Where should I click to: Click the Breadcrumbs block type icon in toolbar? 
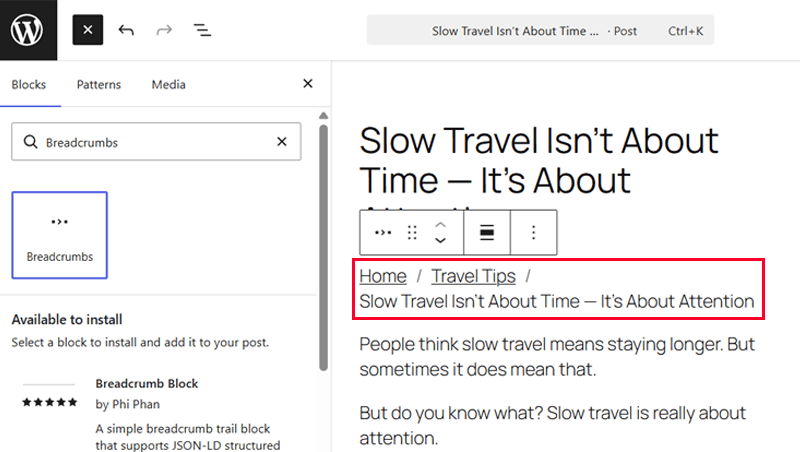point(383,233)
